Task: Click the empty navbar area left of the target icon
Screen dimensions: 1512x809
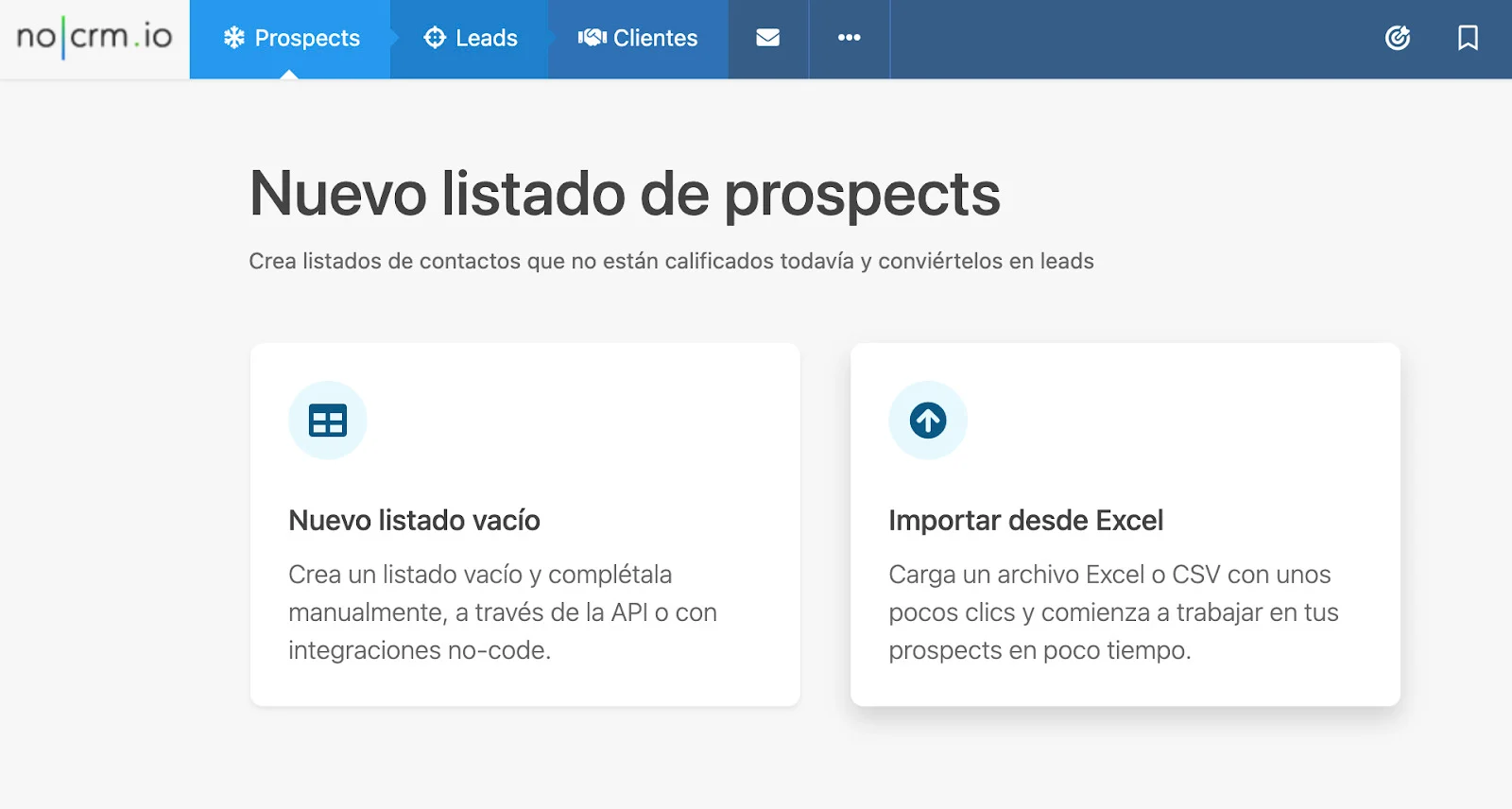Action: point(1134,38)
